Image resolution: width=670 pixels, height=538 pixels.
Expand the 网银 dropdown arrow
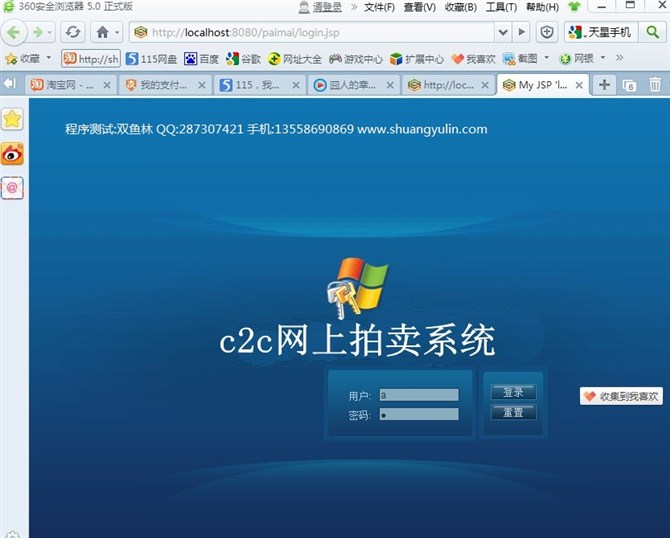click(x=603, y=57)
